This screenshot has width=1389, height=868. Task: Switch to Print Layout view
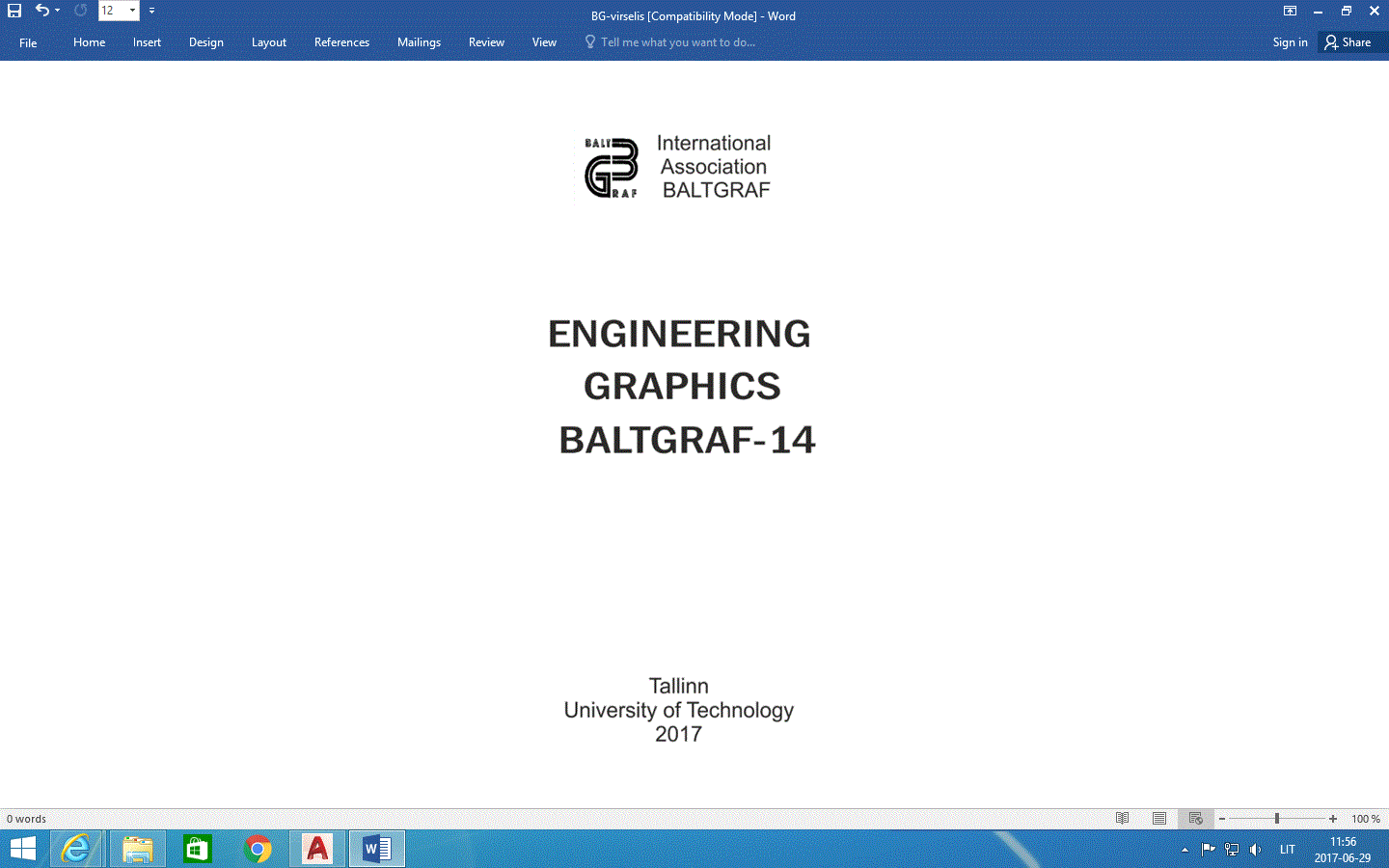coord(1159,819)
